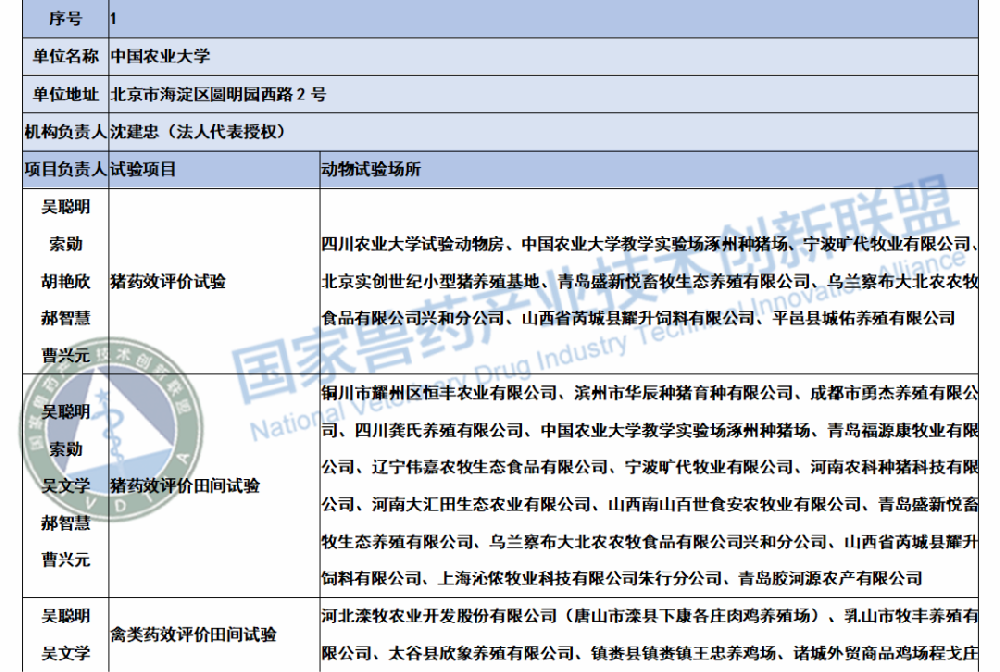This screenshot has width=1000, height=672.
Task: Select the 序号 value cell '1'
Action: pyautogui.click(x=543, y=18)
